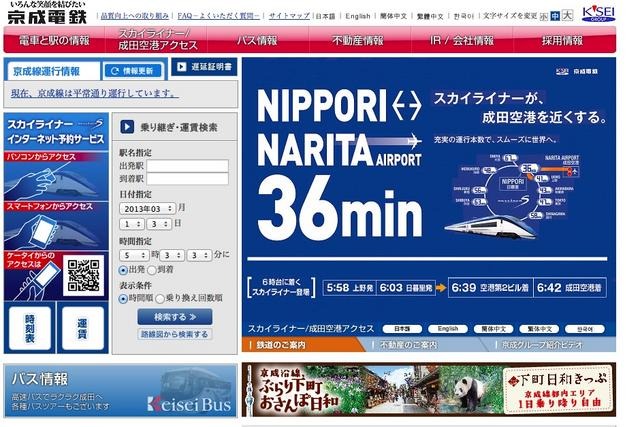Image resolution: width=640 pixels, height=427 pixels.
Task: Select access from smartphone option
Action: click(56, 225)
